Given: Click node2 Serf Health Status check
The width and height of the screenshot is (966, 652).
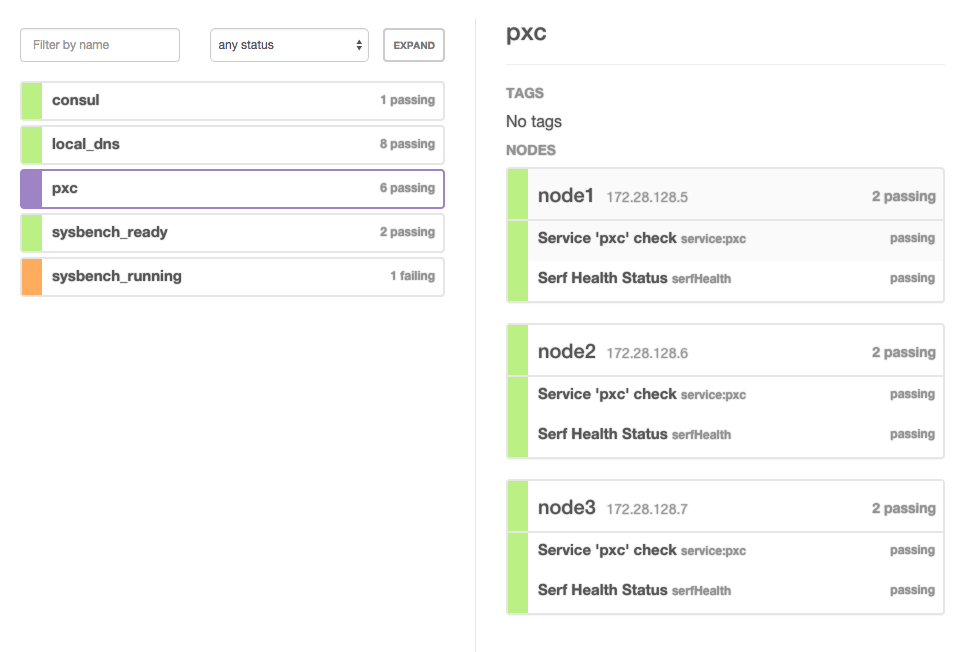Looking at the screenshot, I should click(735, 435).
